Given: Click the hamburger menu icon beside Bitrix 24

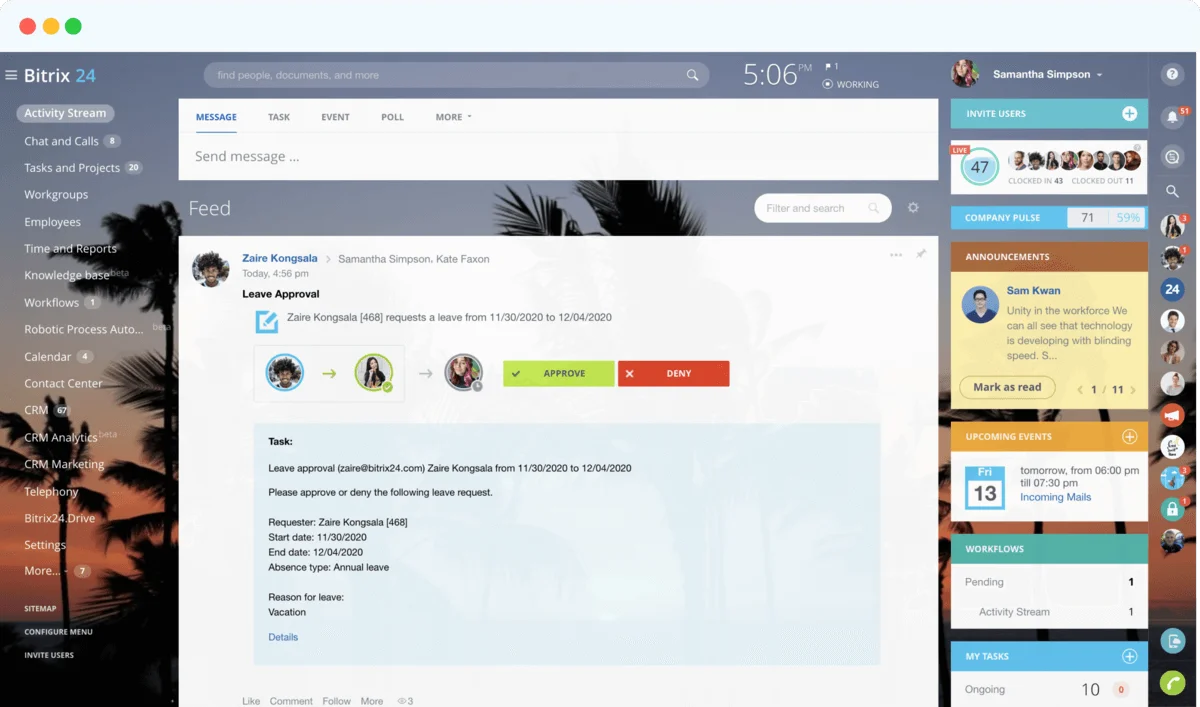Looking at the screenshot, I should [11, 75].
